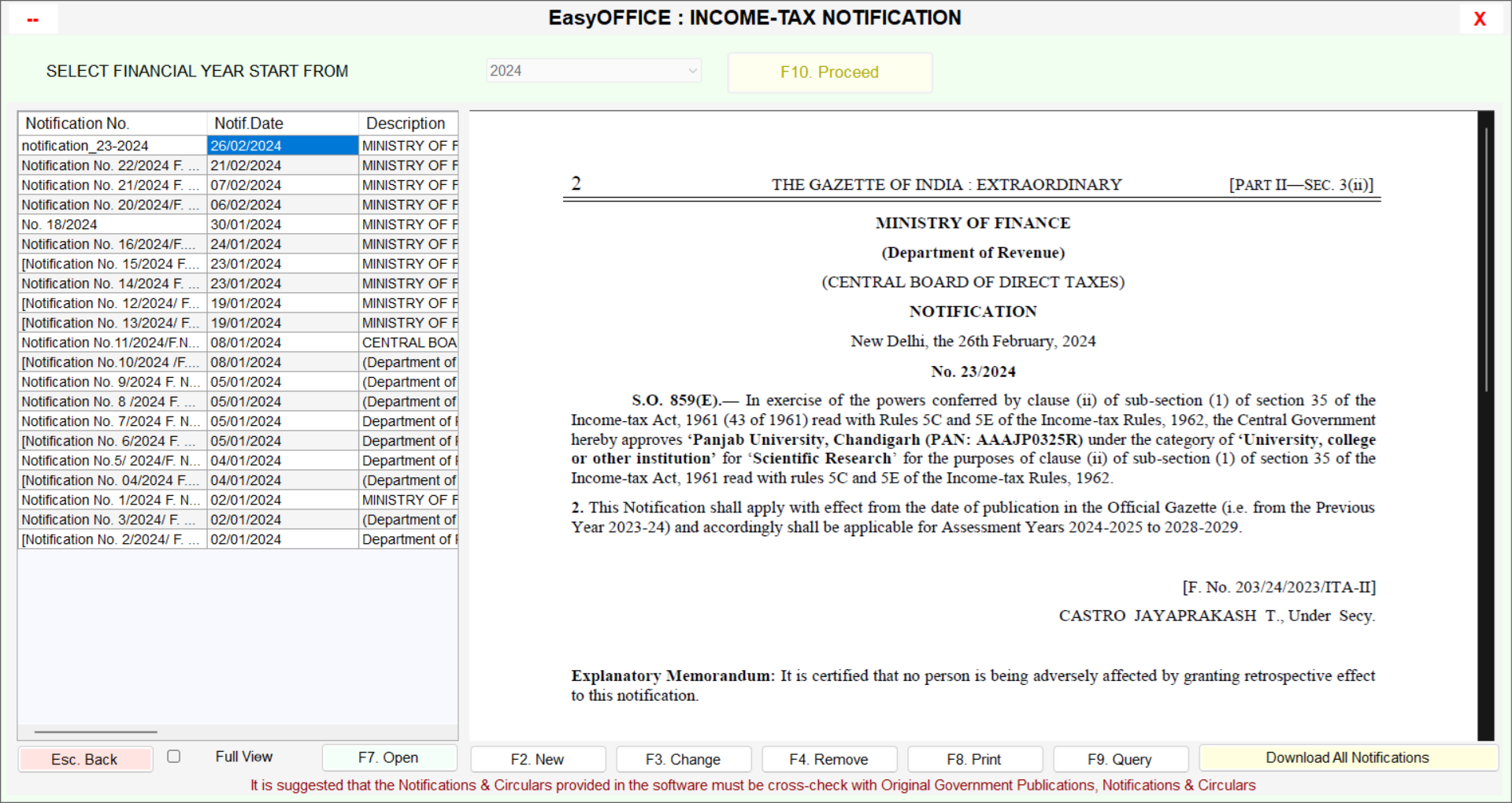
Task: Click Download All Notifications button
Action: [1347, 757]
